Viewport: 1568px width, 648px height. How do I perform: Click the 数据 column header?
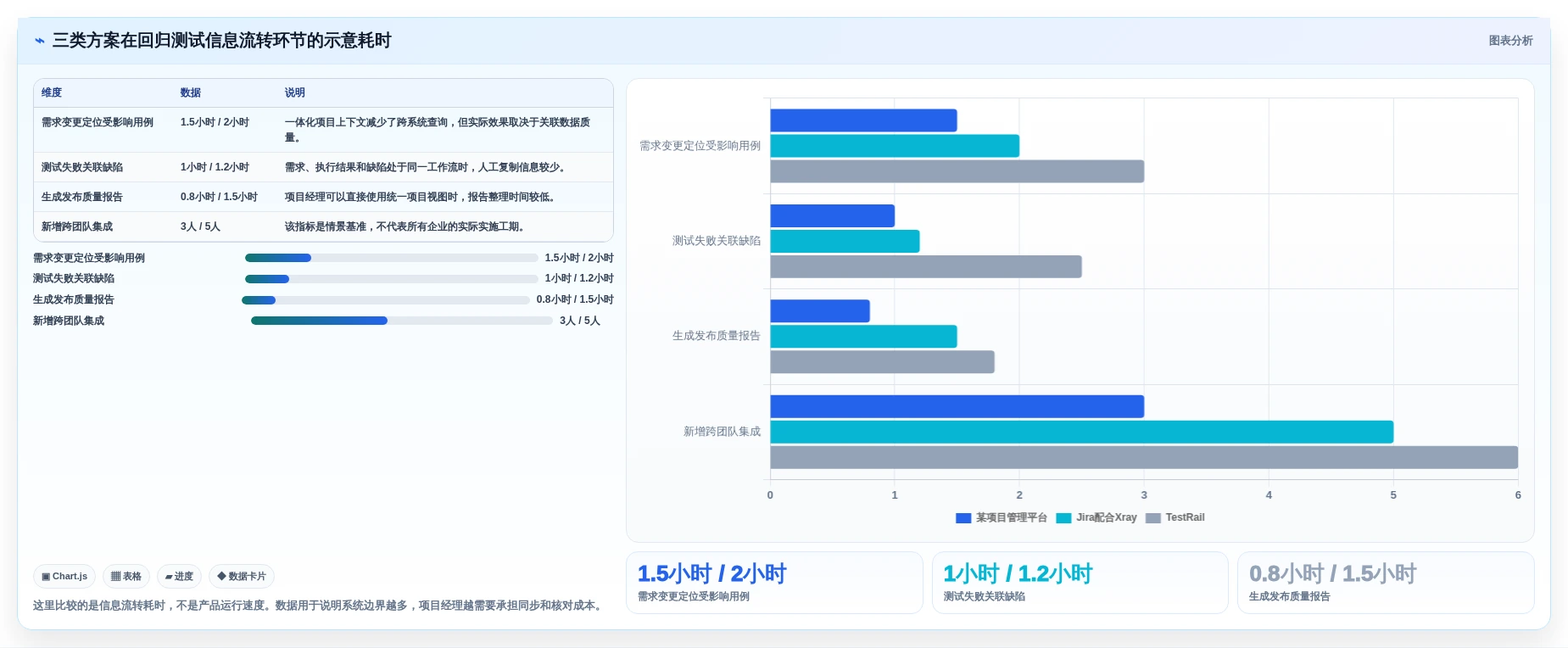pyautogui.click(x=191, y=92)
